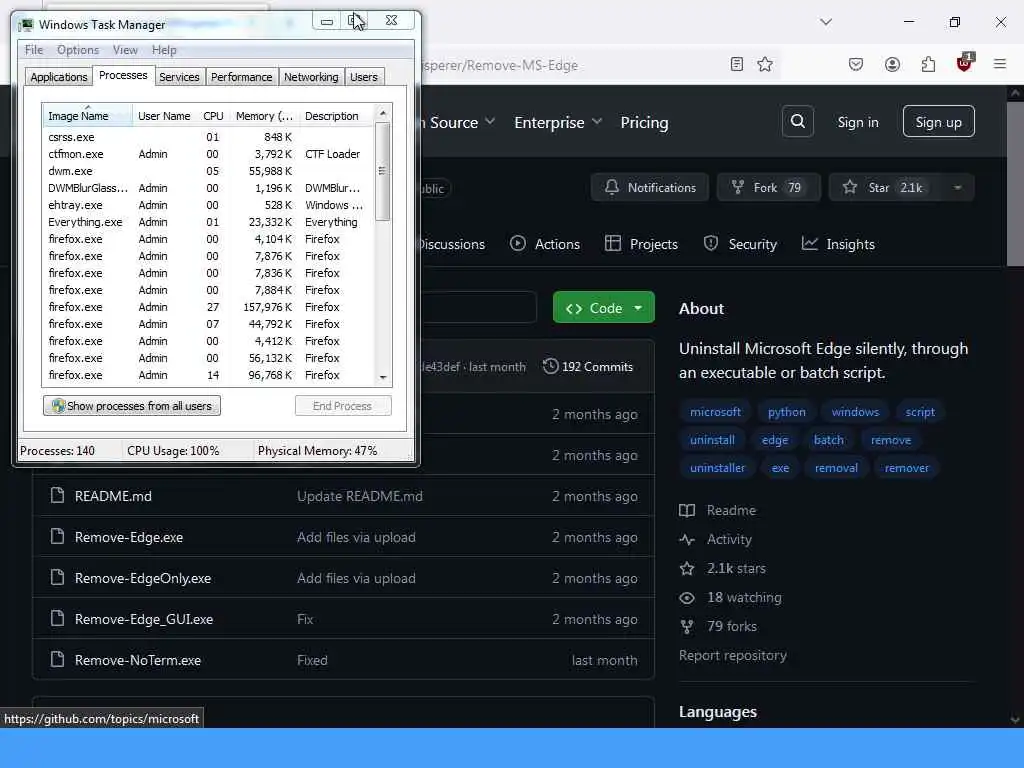Image resolution: width=1024 pixels, height=768 pixels.
Task: Switch to the Applications tab
Action: pyautogui.click(x=59, y=77)
